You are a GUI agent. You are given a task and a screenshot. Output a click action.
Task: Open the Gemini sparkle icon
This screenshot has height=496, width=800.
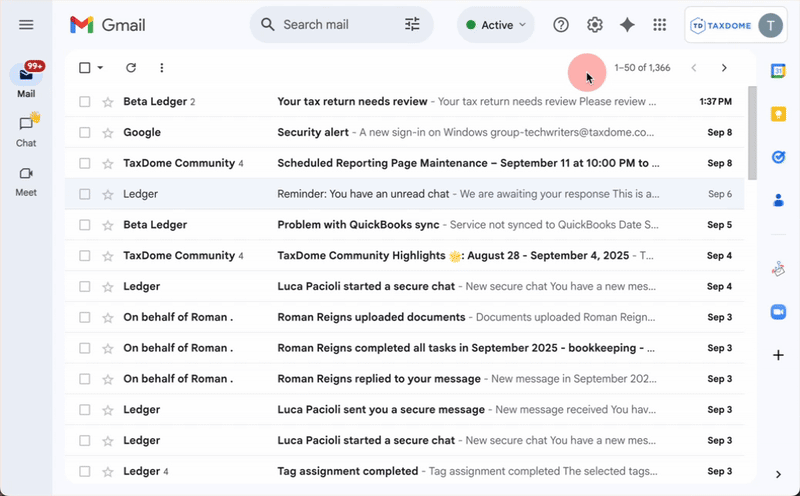point(627,25)
